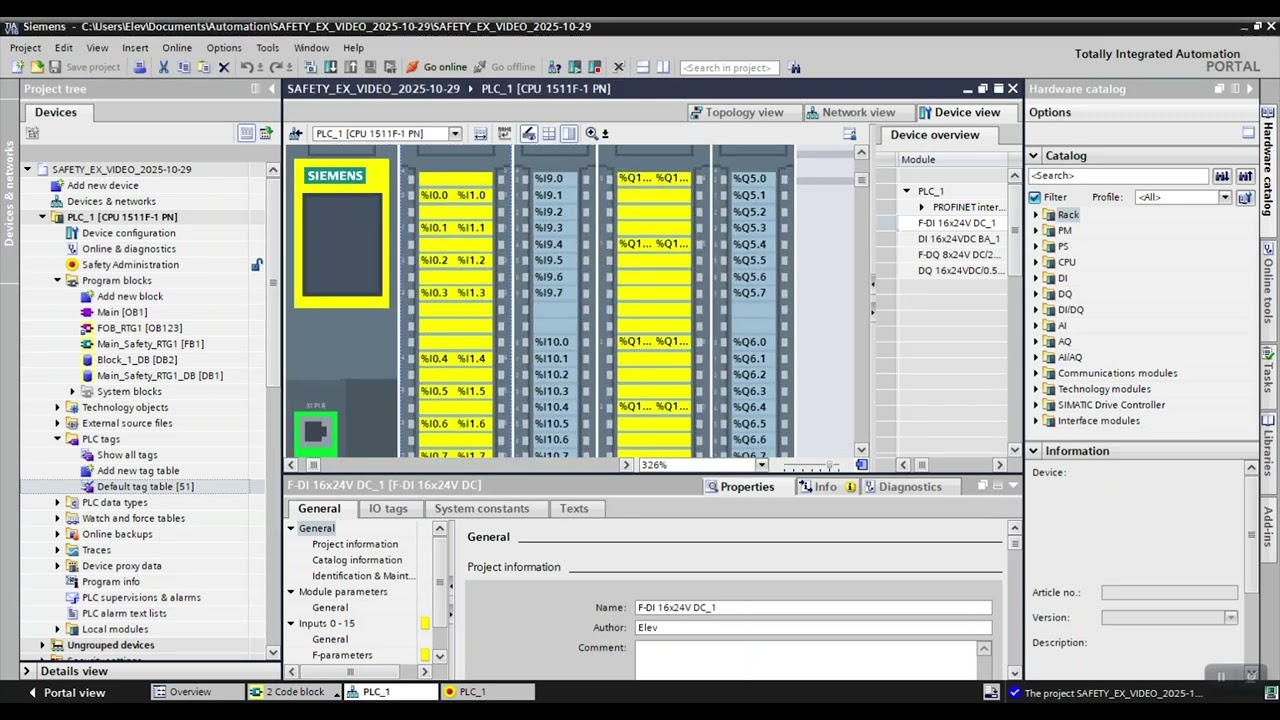1280x720 pixels.
Task: Click the New project toolbar icon
Action: coord(18,67)
